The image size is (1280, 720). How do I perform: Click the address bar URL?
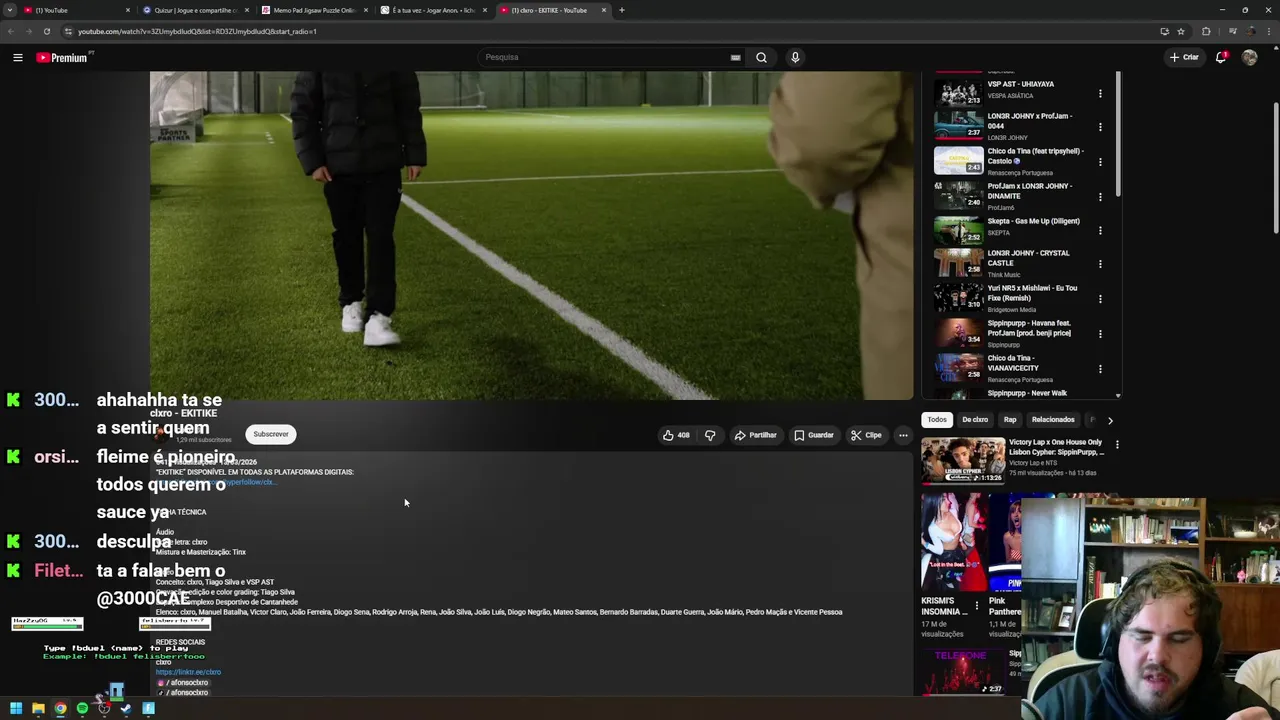pos(197,31)
